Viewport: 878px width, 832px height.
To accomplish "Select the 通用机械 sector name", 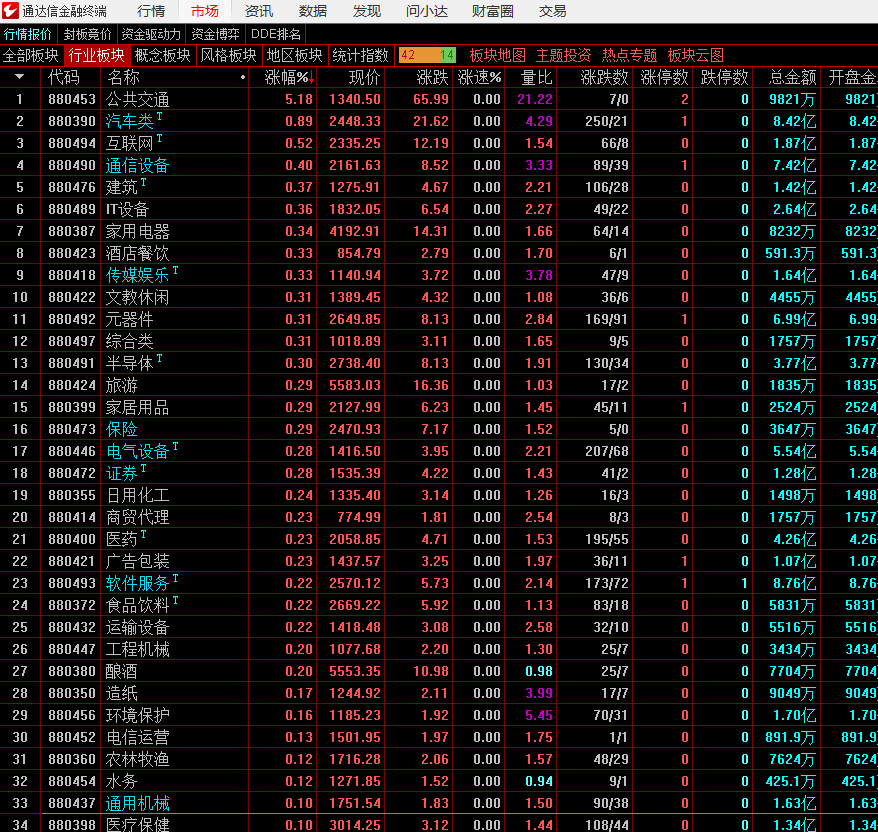I will coord(137,803).
